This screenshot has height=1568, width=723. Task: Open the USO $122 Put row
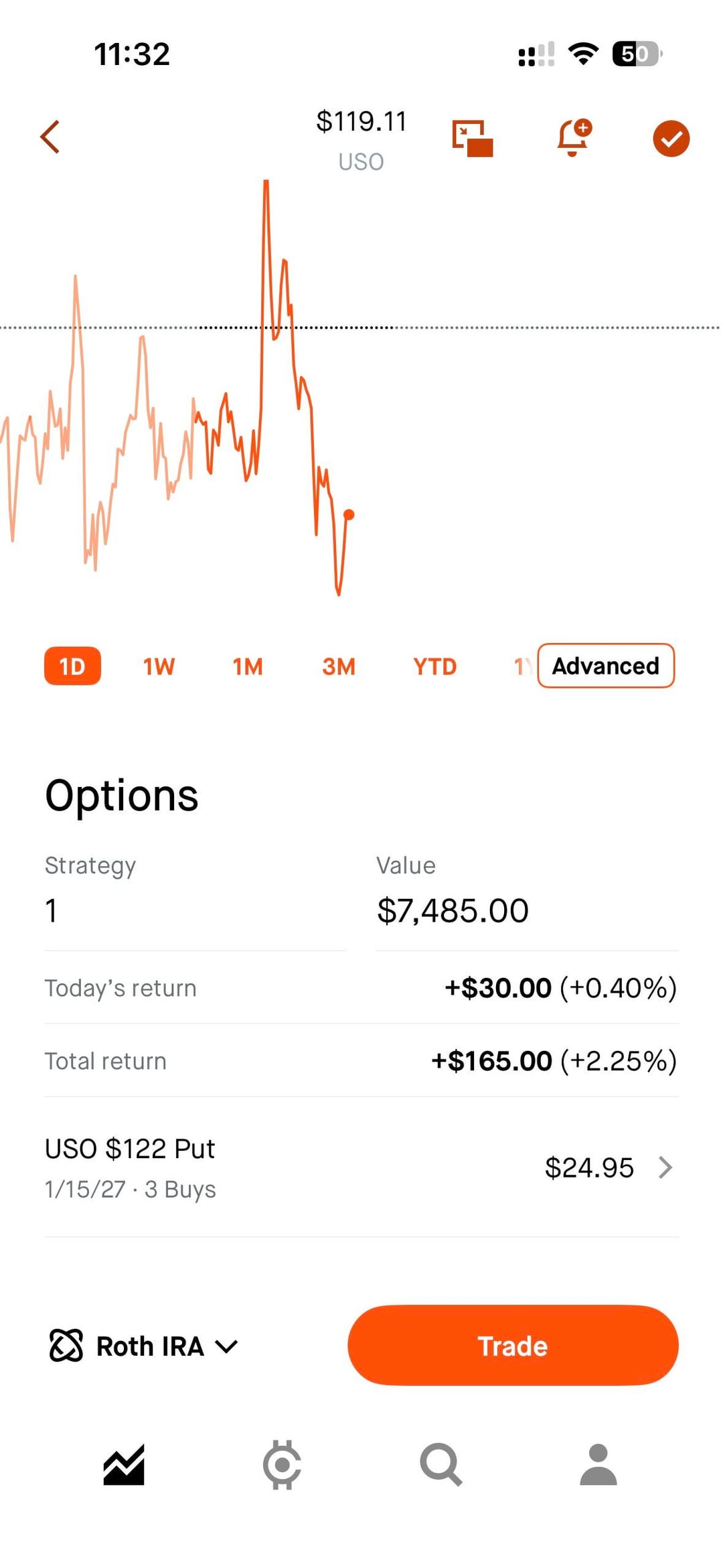[x=268, y=1167]
